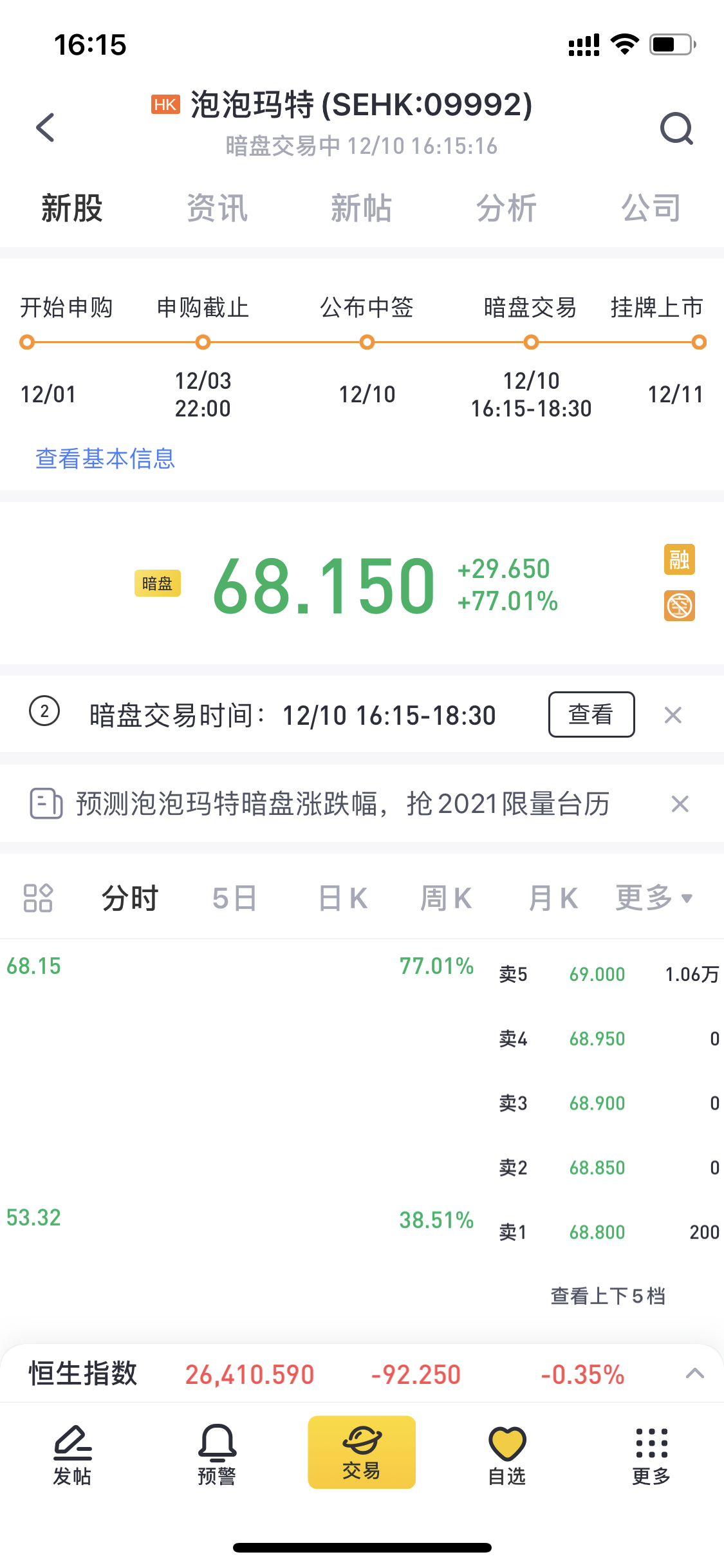Expand the 恒生指数 index bar chevron
Viewport: 724px width, 1568px height.
point(695,1374)
